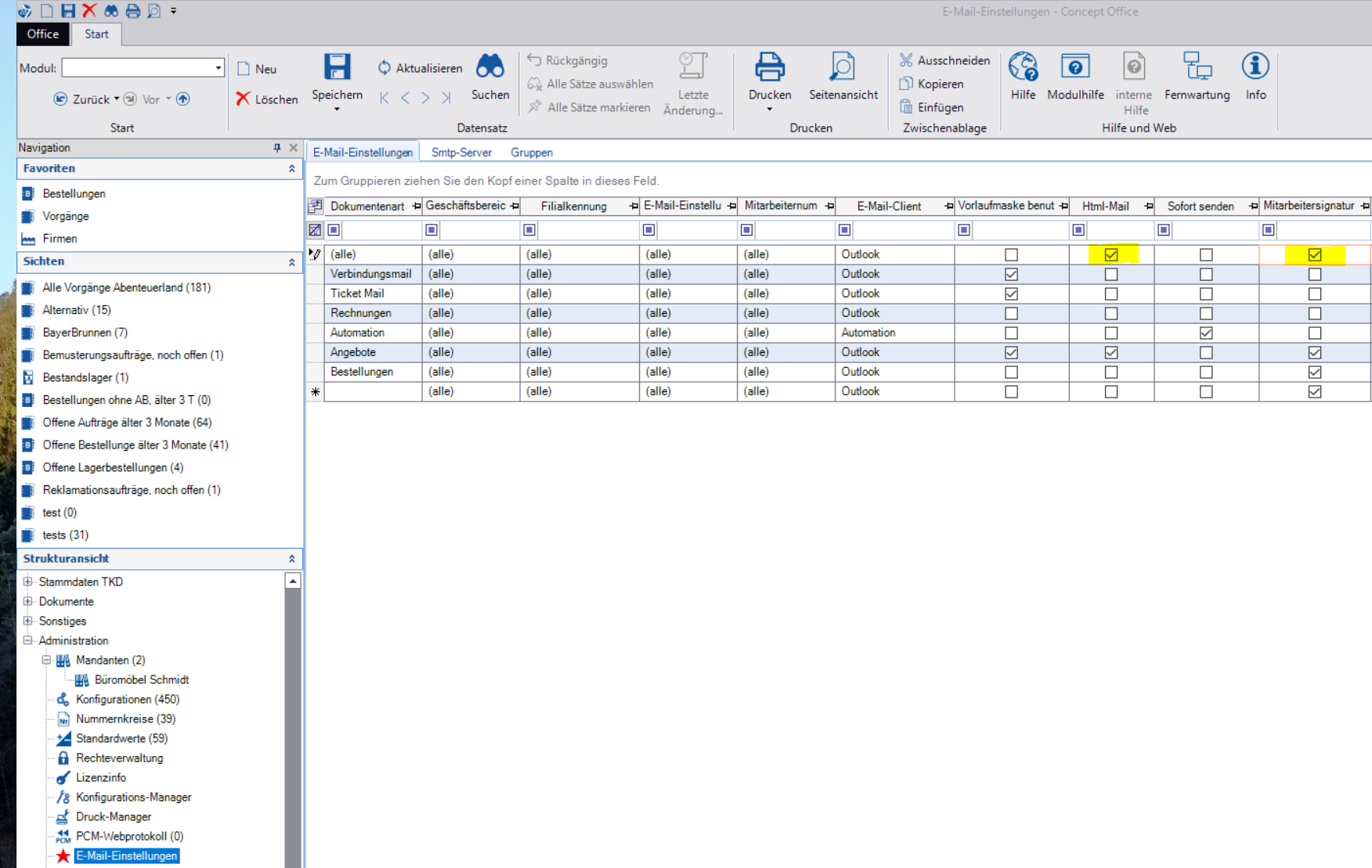
Task: Open the Modul dropdown list
Action: click(218, 68)
